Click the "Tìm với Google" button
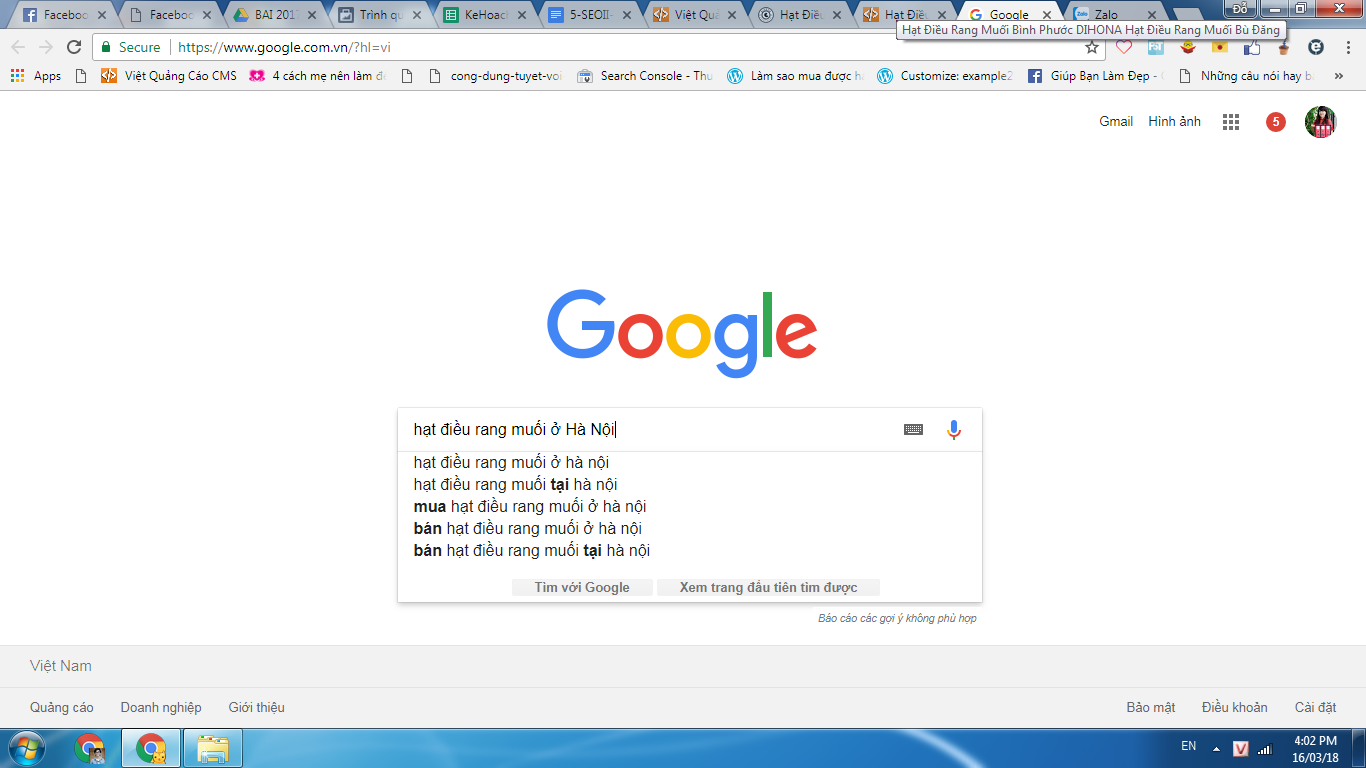Image resolution: width=1366 pixels, height=768 pixels. (x=582, y=587)
